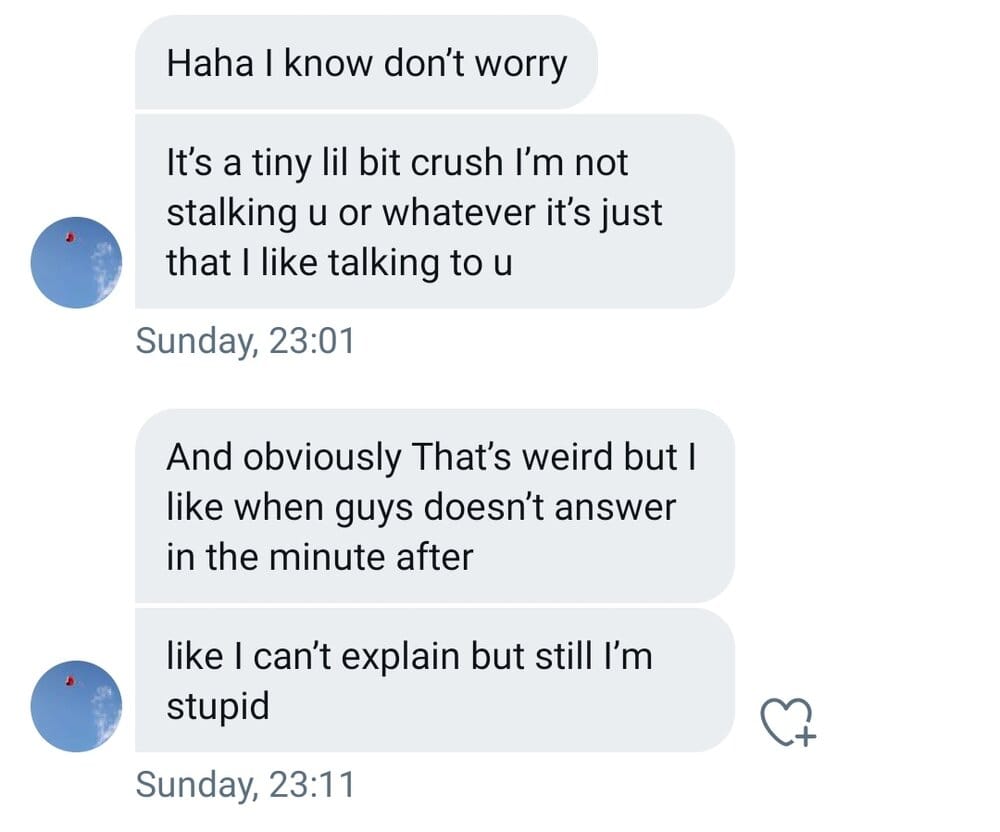The image size is (1000, 832).
Task: Select the "tiny lil bit crush" message bubble
Action: 434,211
